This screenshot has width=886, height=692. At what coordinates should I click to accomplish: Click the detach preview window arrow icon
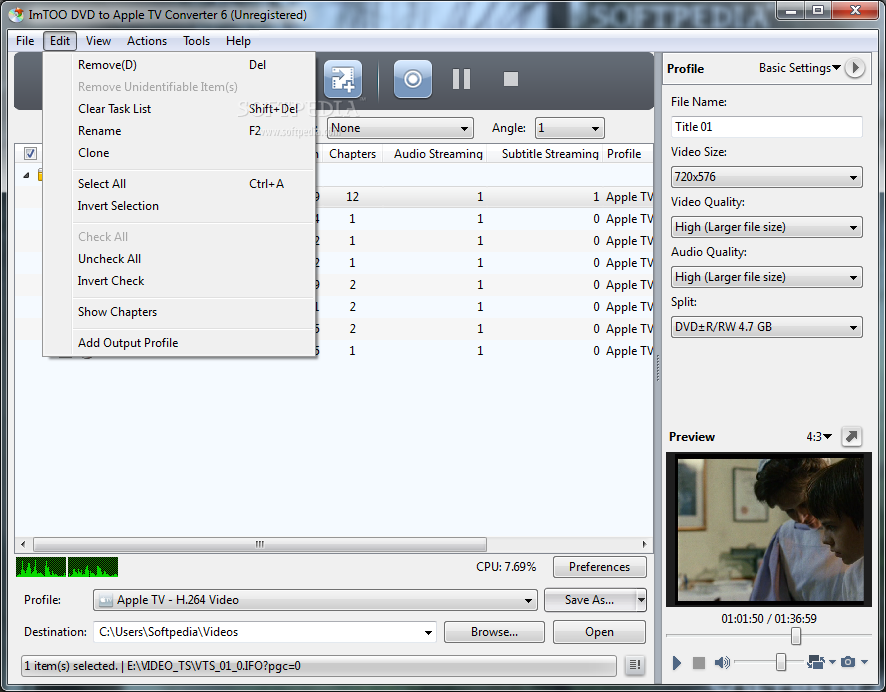point(852,436)
